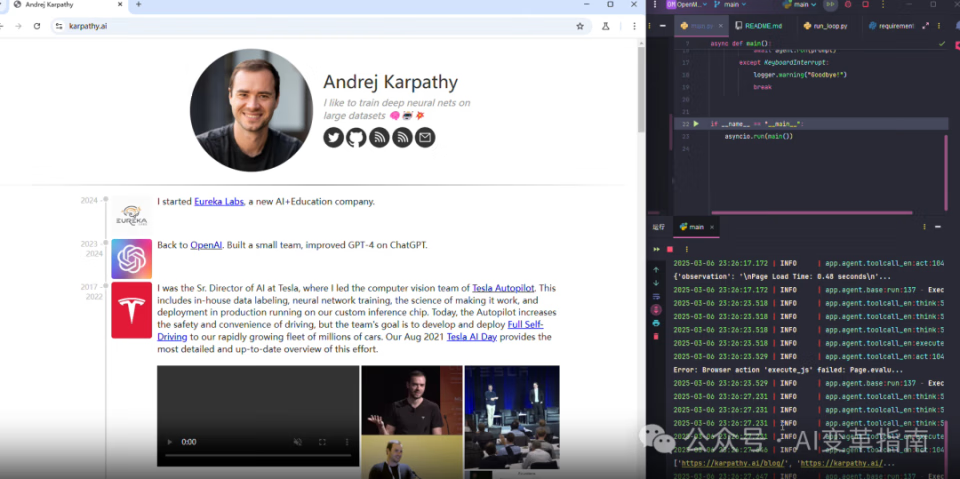View site information icon in address bar

[x=59, y=26]
